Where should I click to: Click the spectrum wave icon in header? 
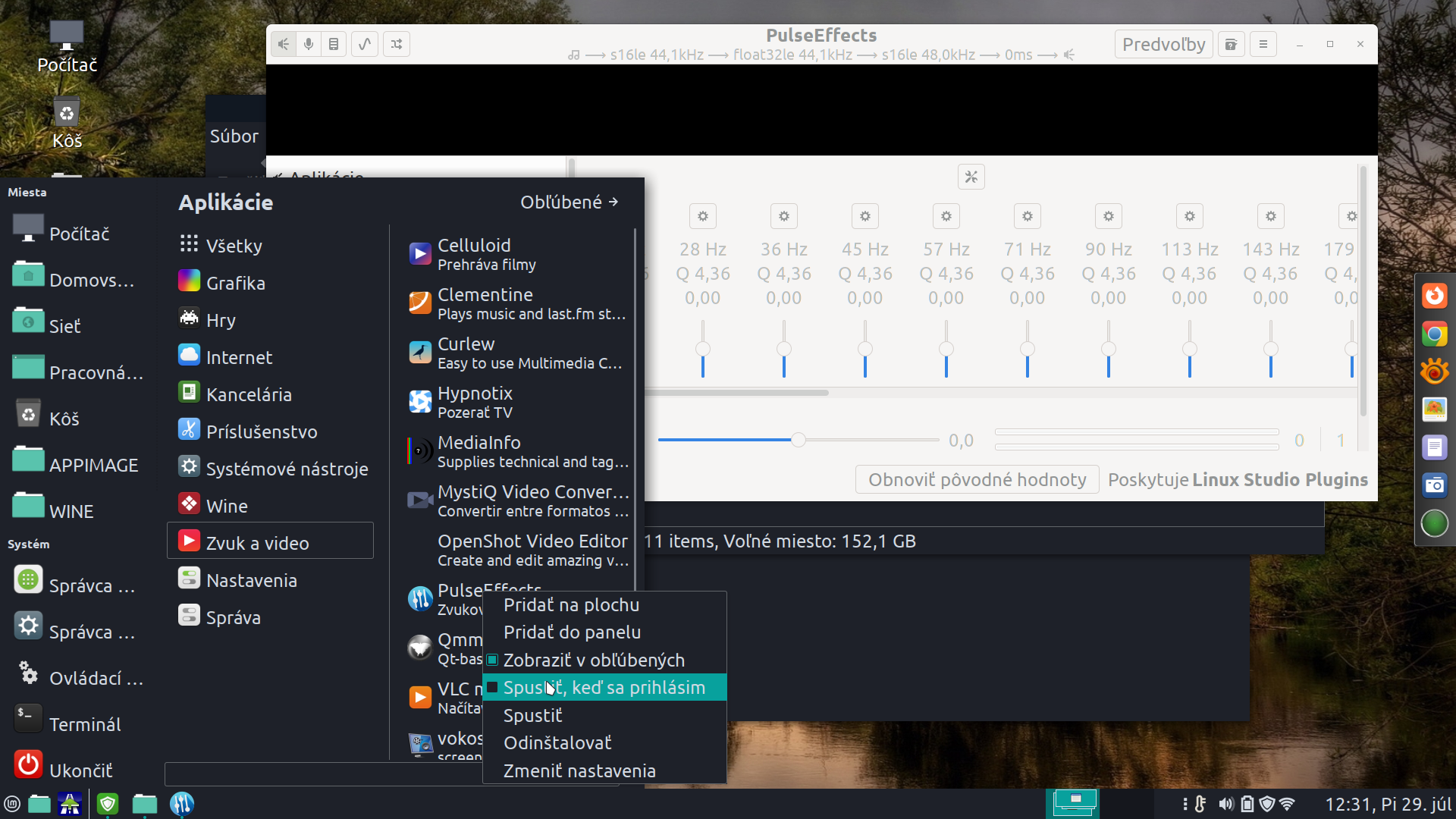pyautogui.click(x=365, y=44)
